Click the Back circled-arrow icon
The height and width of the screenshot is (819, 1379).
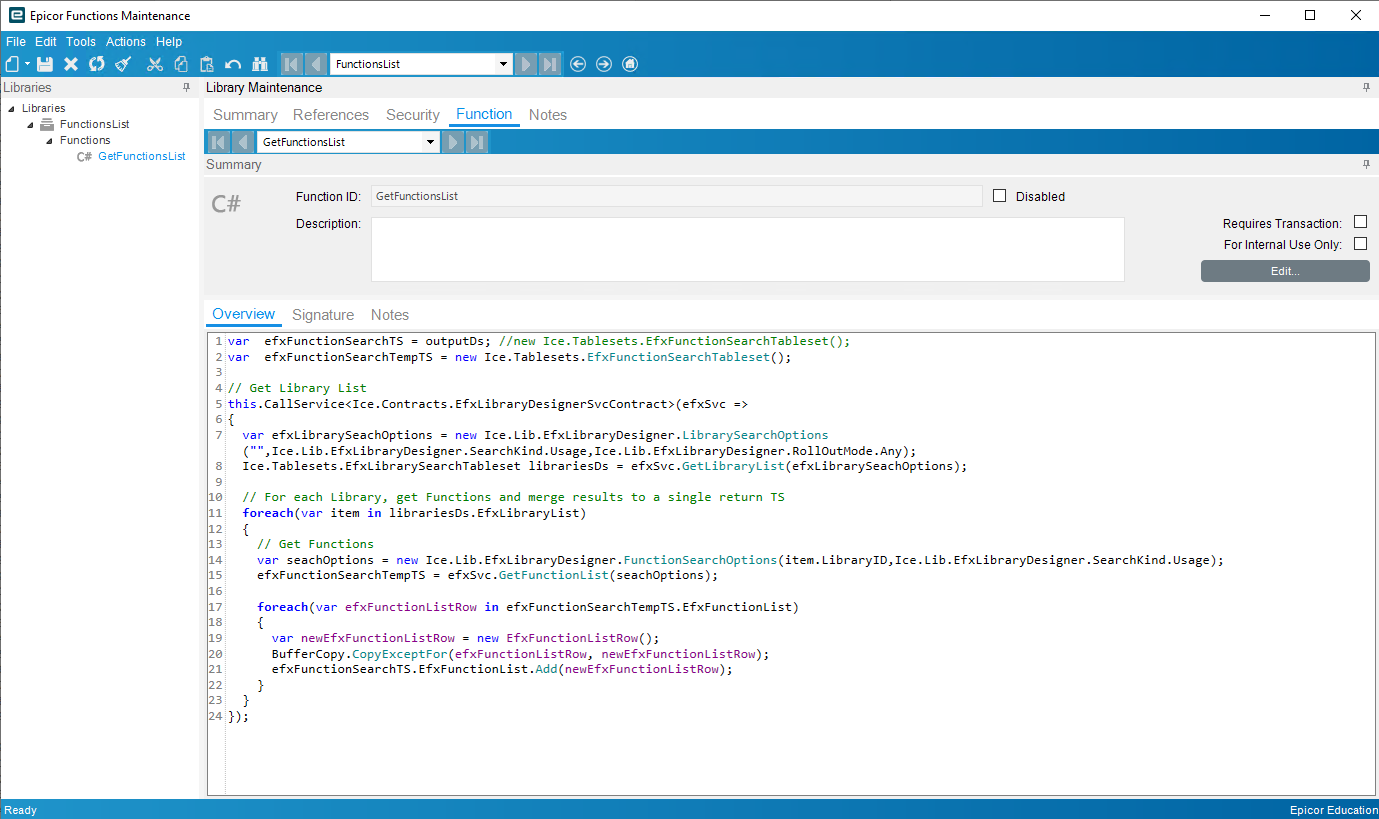(x=578, y=64)
